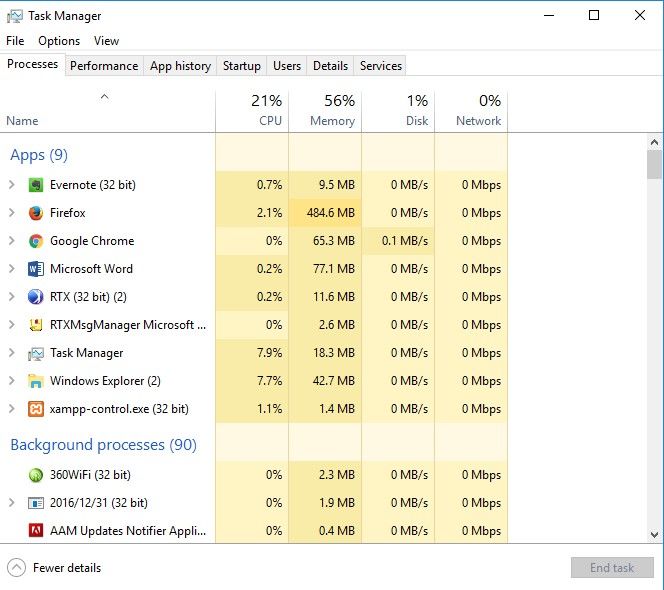Select Background processes (90) heading
The height and width of the screenshot is (590, 664).
103,445
